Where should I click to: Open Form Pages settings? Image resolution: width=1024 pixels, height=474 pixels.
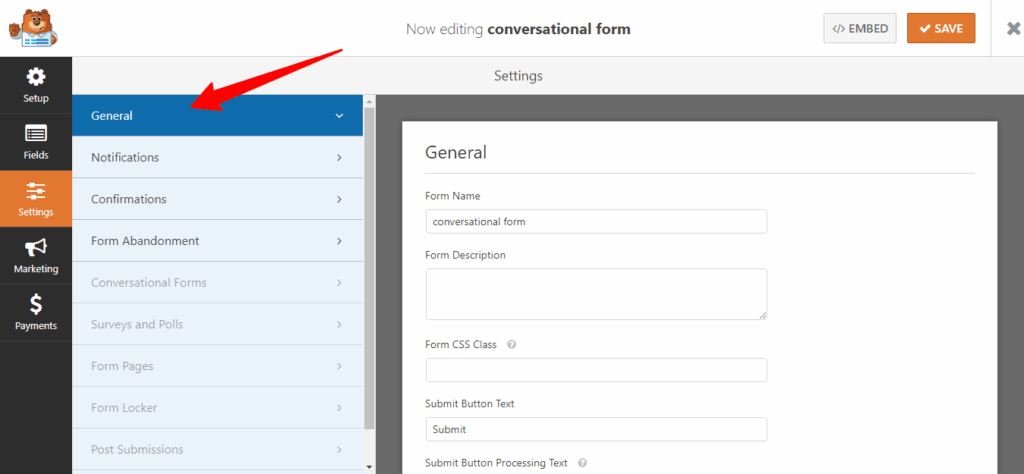tap(217, 366)
